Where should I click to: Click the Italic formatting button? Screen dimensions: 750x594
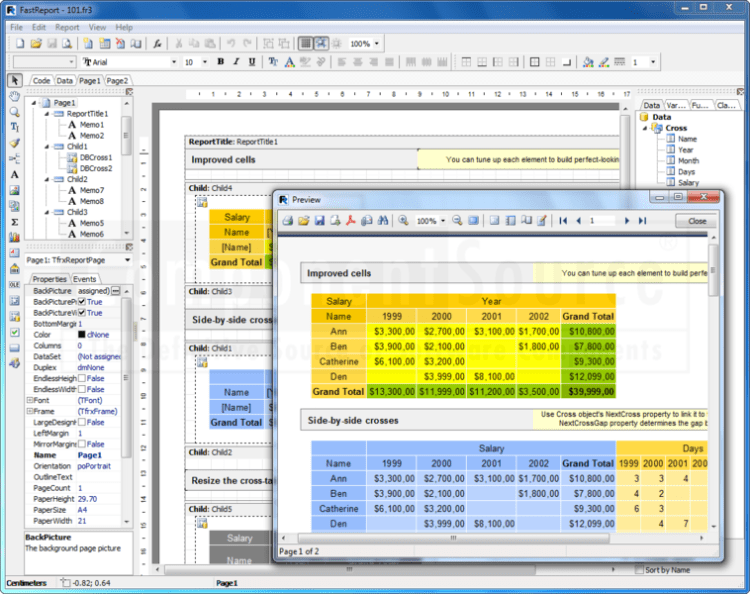[x=236, y=62]
